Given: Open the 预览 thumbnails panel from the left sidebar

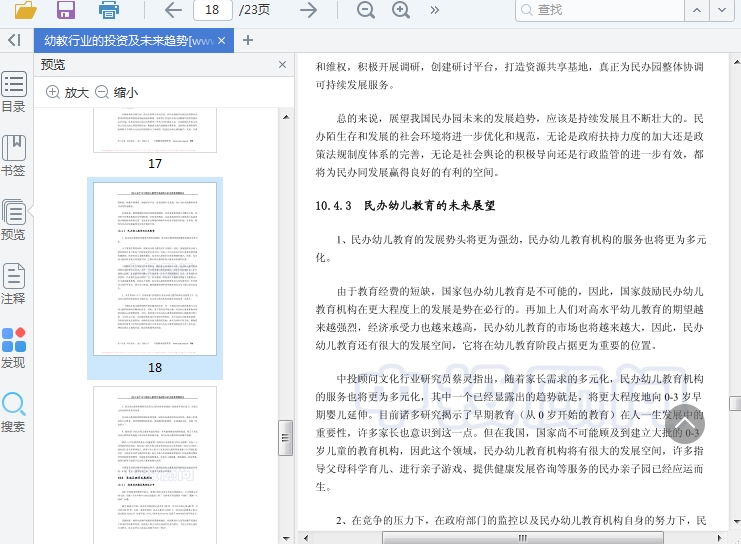Looking at the screenshot, I should (x=14, y=220).
